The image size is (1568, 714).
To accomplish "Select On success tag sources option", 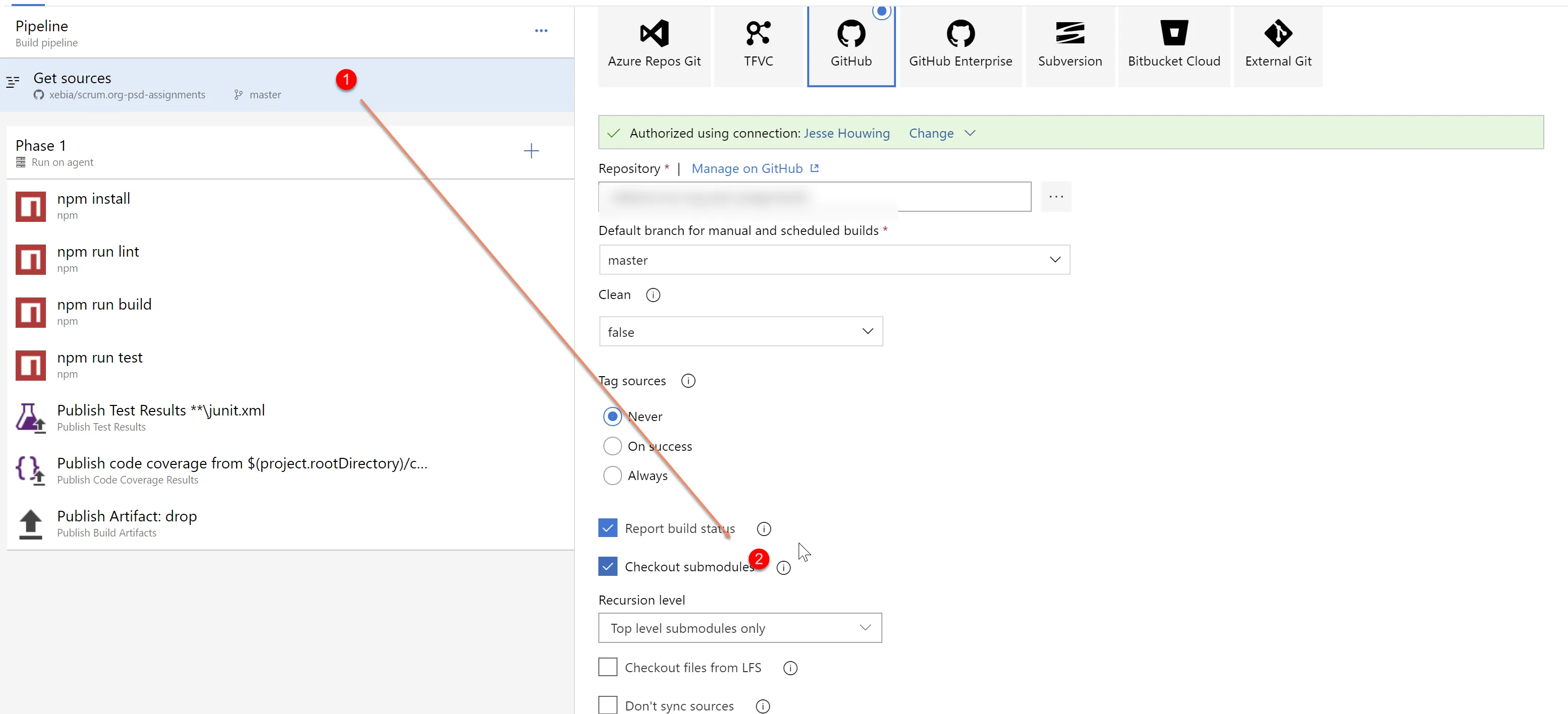I will point(612,446).
